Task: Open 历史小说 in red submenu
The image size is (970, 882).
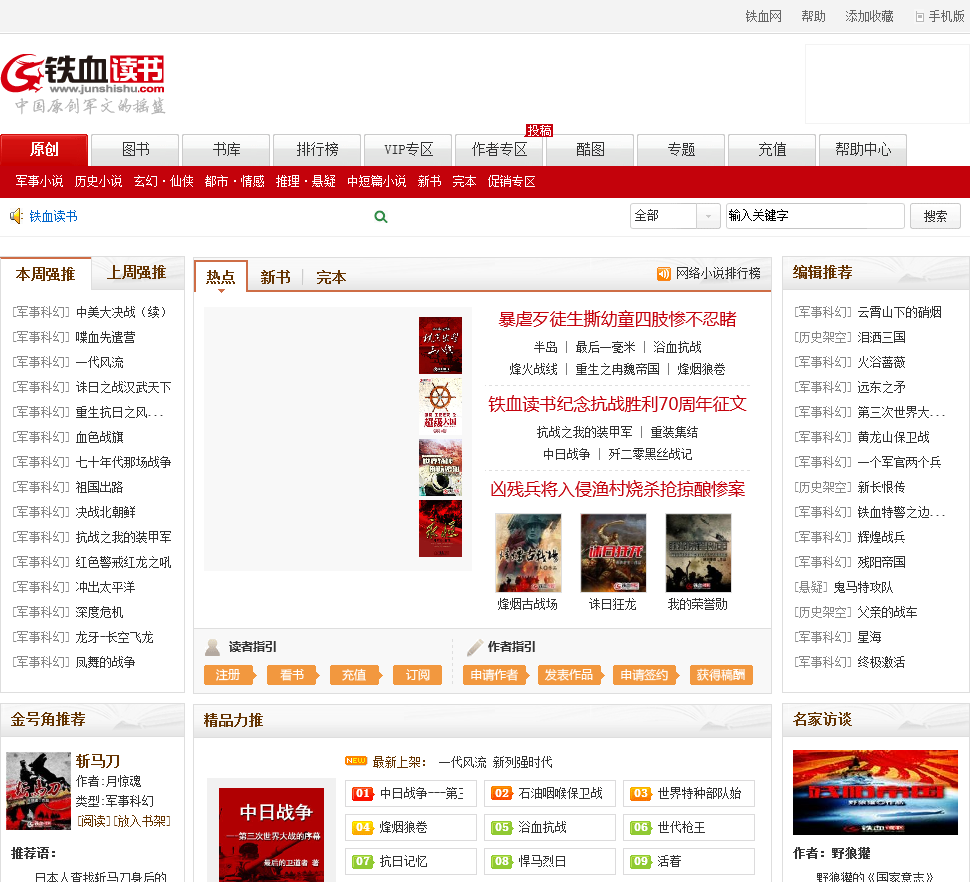Action: pyautogui.click(x=98, y=181)
